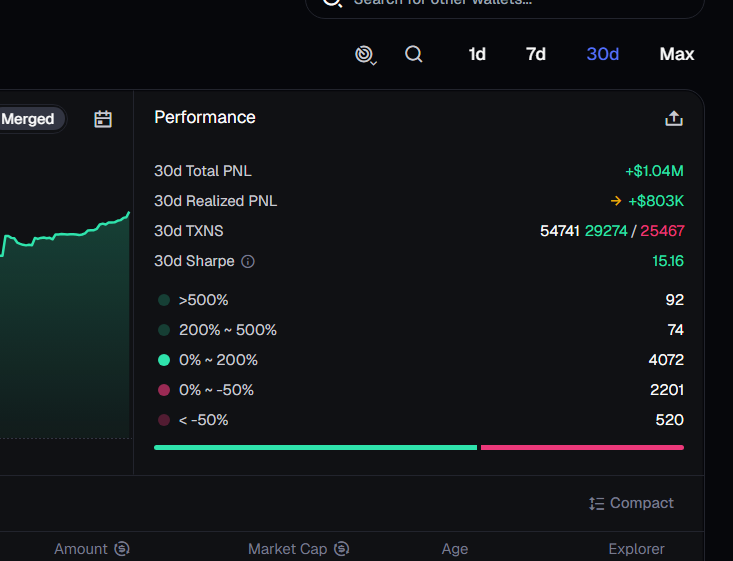The image size is (733, 561).
Task: Click the 30d Sharpe label
Action: click(194, 261)
